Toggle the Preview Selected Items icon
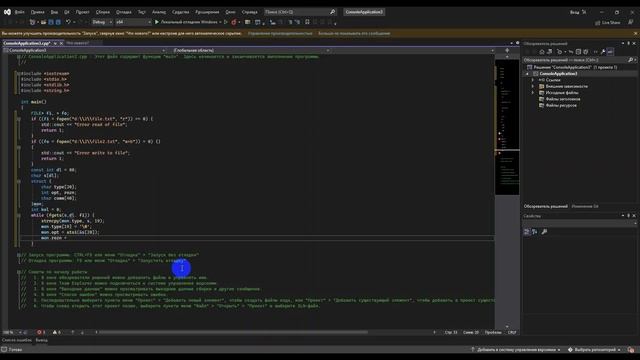The width and height of the screenshot is (640, 360). [x=610, y=52]
